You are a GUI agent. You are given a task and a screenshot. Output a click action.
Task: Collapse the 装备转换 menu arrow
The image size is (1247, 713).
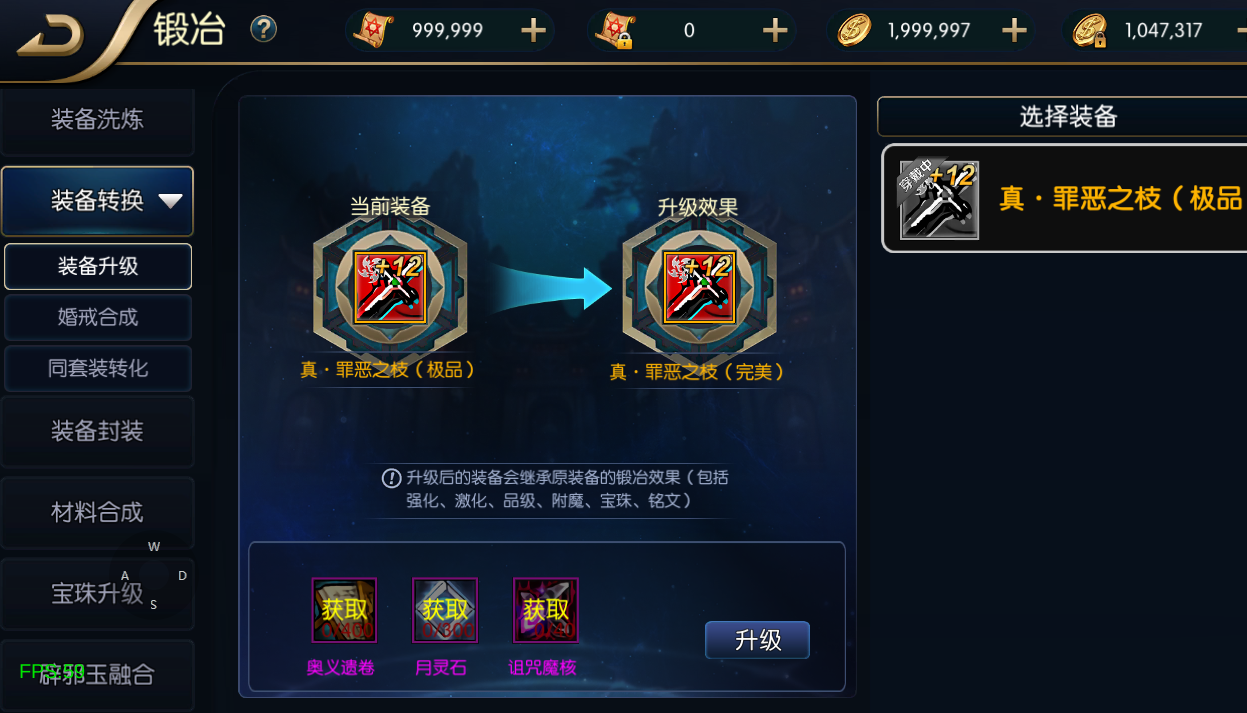pyautogui.click(x=171, y=201)
